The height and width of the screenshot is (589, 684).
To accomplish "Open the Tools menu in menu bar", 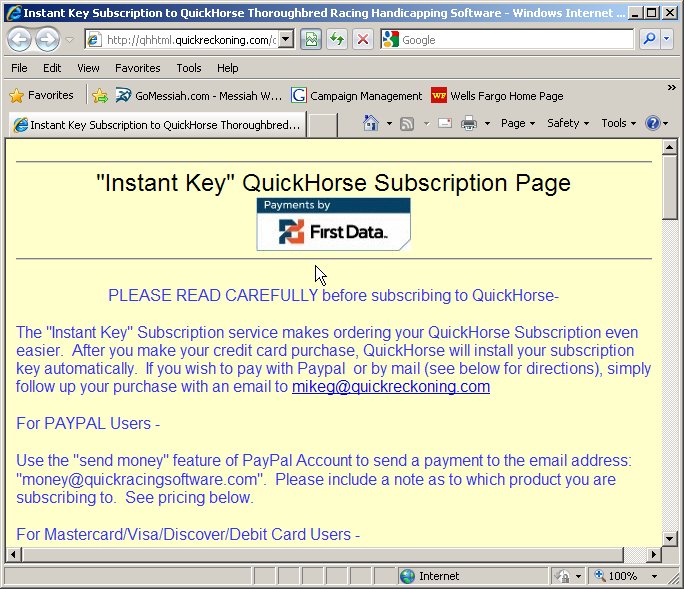I will click(x=188, y=68).
